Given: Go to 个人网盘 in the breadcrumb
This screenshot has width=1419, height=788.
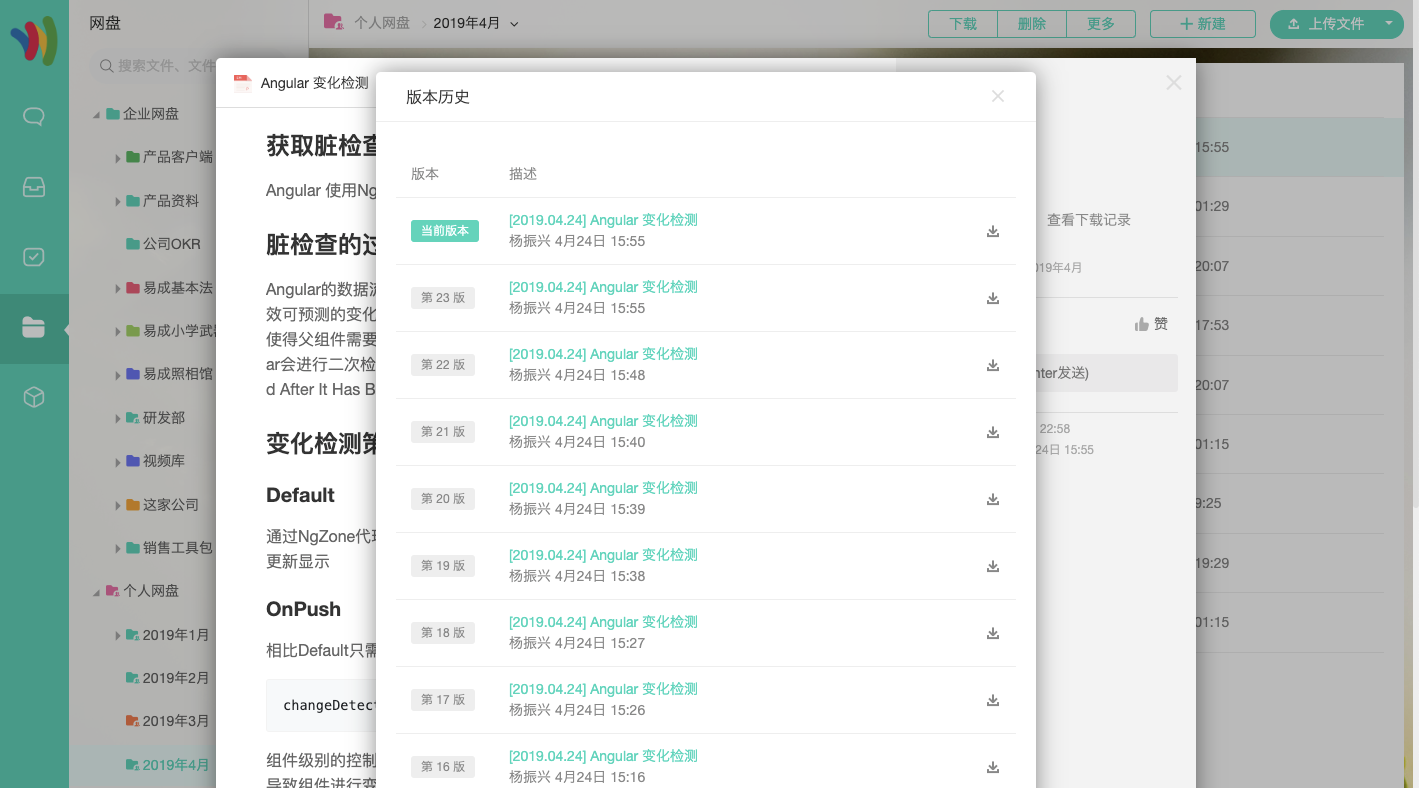Looking at the screenshot, I should coord(382,23).
